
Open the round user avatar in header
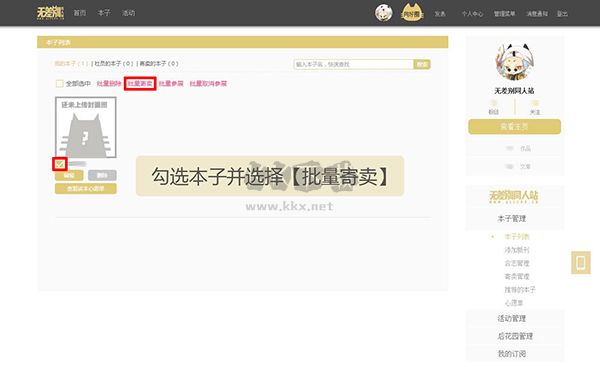[383, 13]
